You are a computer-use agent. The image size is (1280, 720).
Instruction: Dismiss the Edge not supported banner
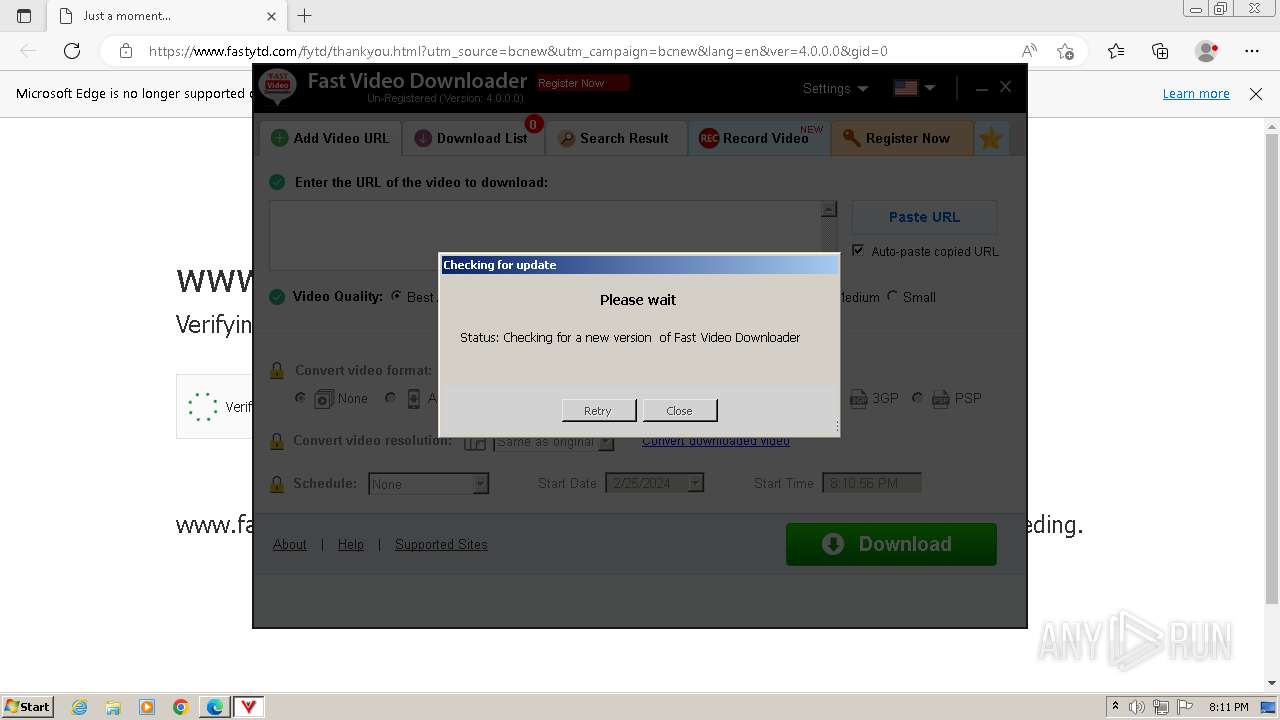tap(1256, 93)
